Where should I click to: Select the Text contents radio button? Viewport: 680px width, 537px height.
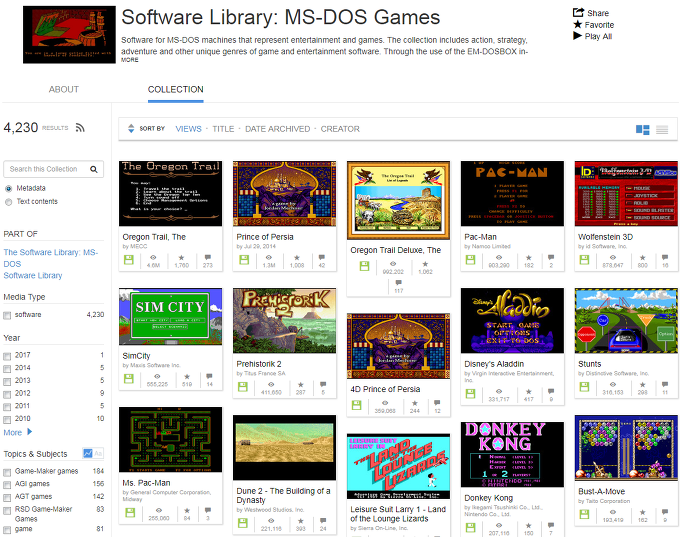8,202
